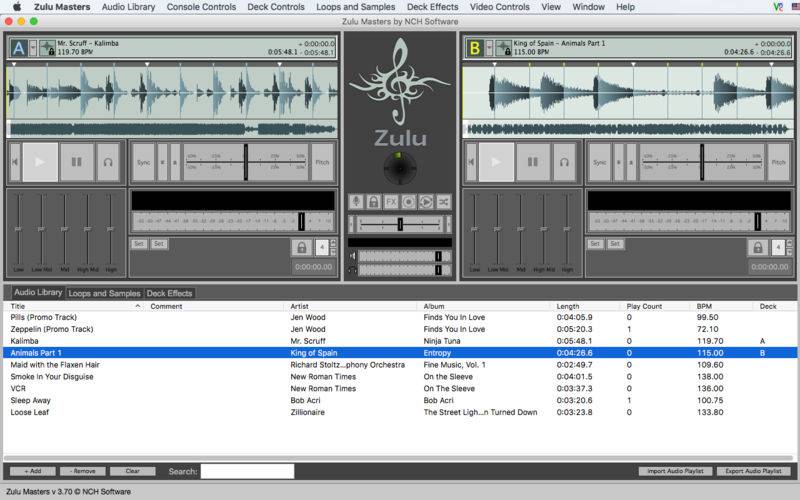Viewport: 800px width, 500px height.
Task: Open Deck B dropdown next to B badge
Action: pos(489,48)
